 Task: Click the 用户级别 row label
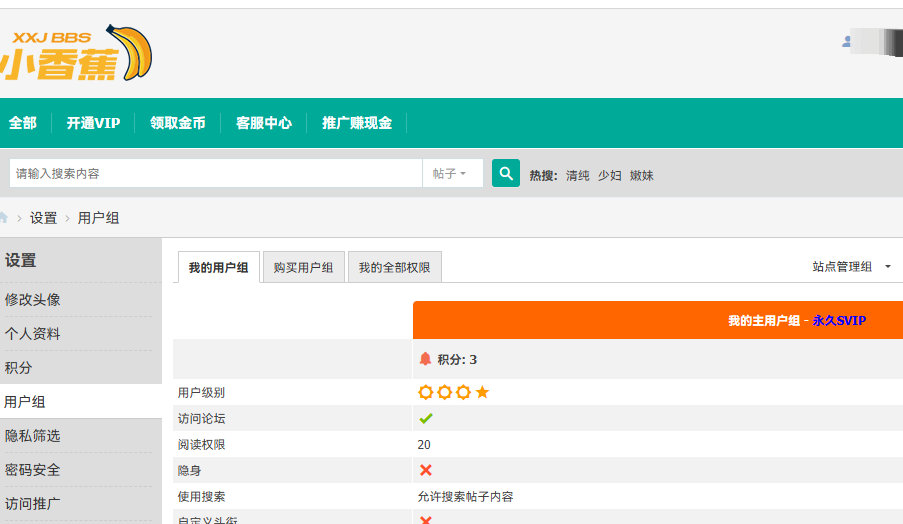(x=202, y=393)
